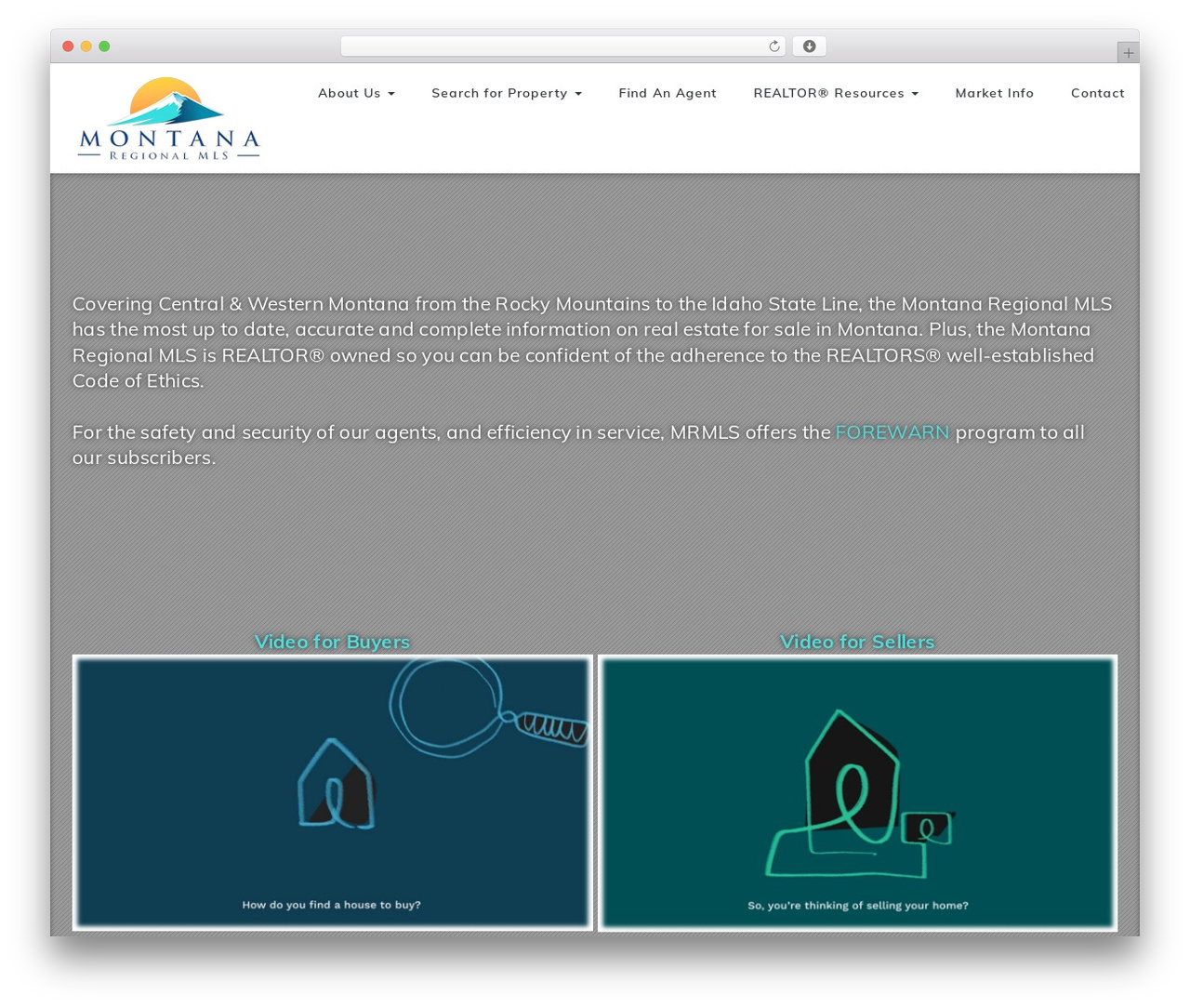Follow the FOREWARN program link
Viewport: 1190px width, 1008px height.
[x=892, y=432]
